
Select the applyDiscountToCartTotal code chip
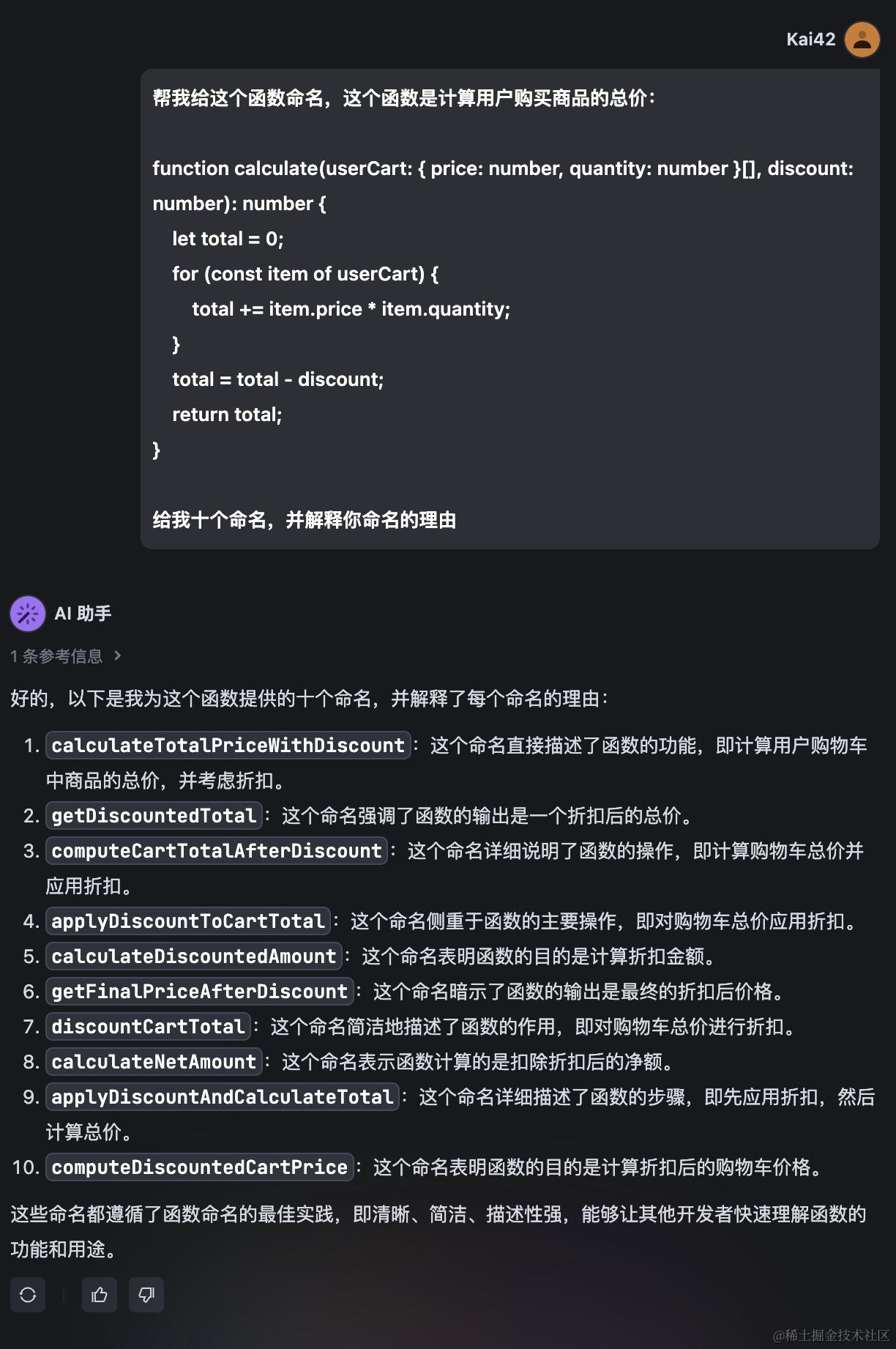(187, 921)
